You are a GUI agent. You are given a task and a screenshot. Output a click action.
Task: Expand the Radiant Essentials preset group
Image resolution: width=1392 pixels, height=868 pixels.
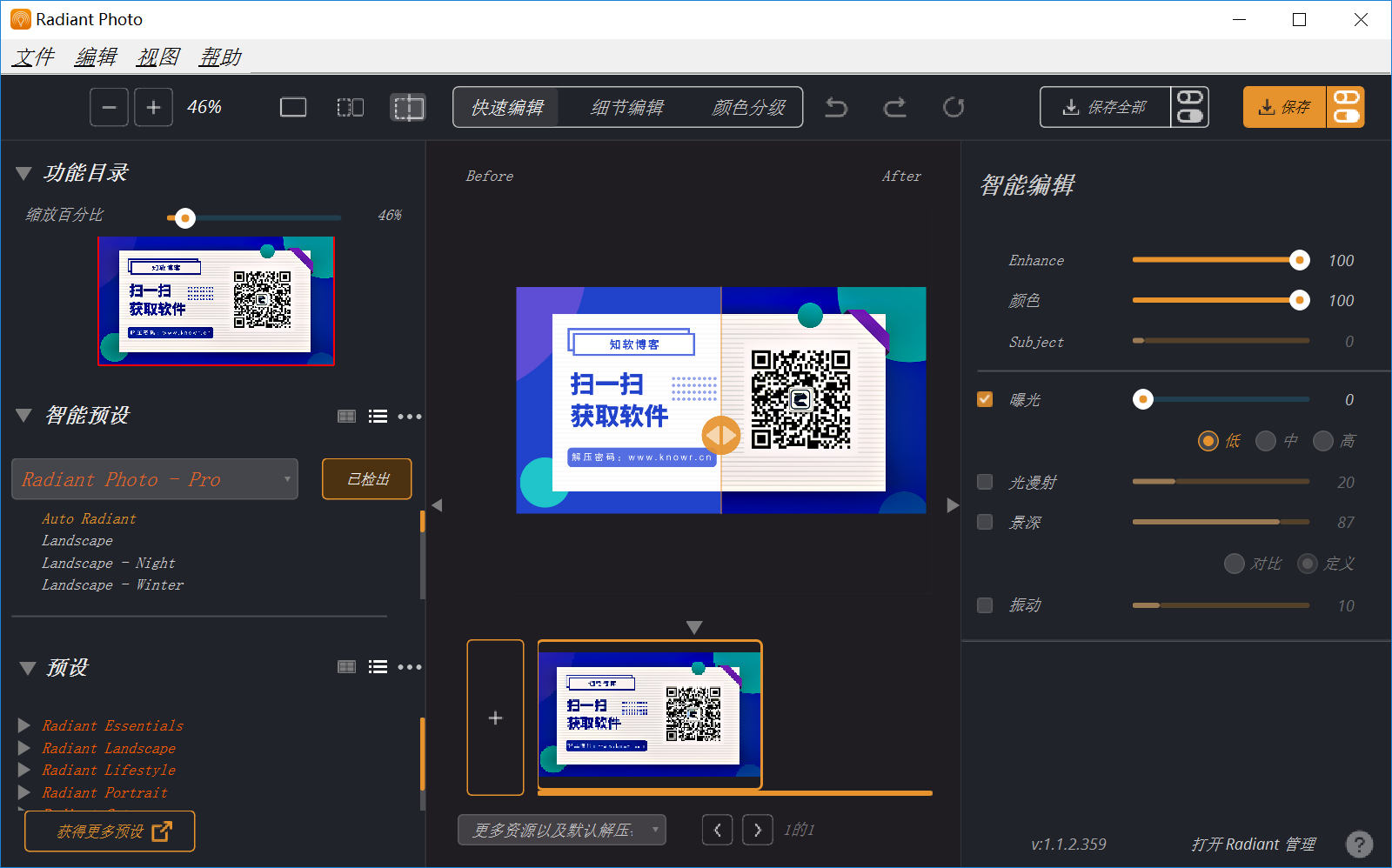tap(24, 725)
